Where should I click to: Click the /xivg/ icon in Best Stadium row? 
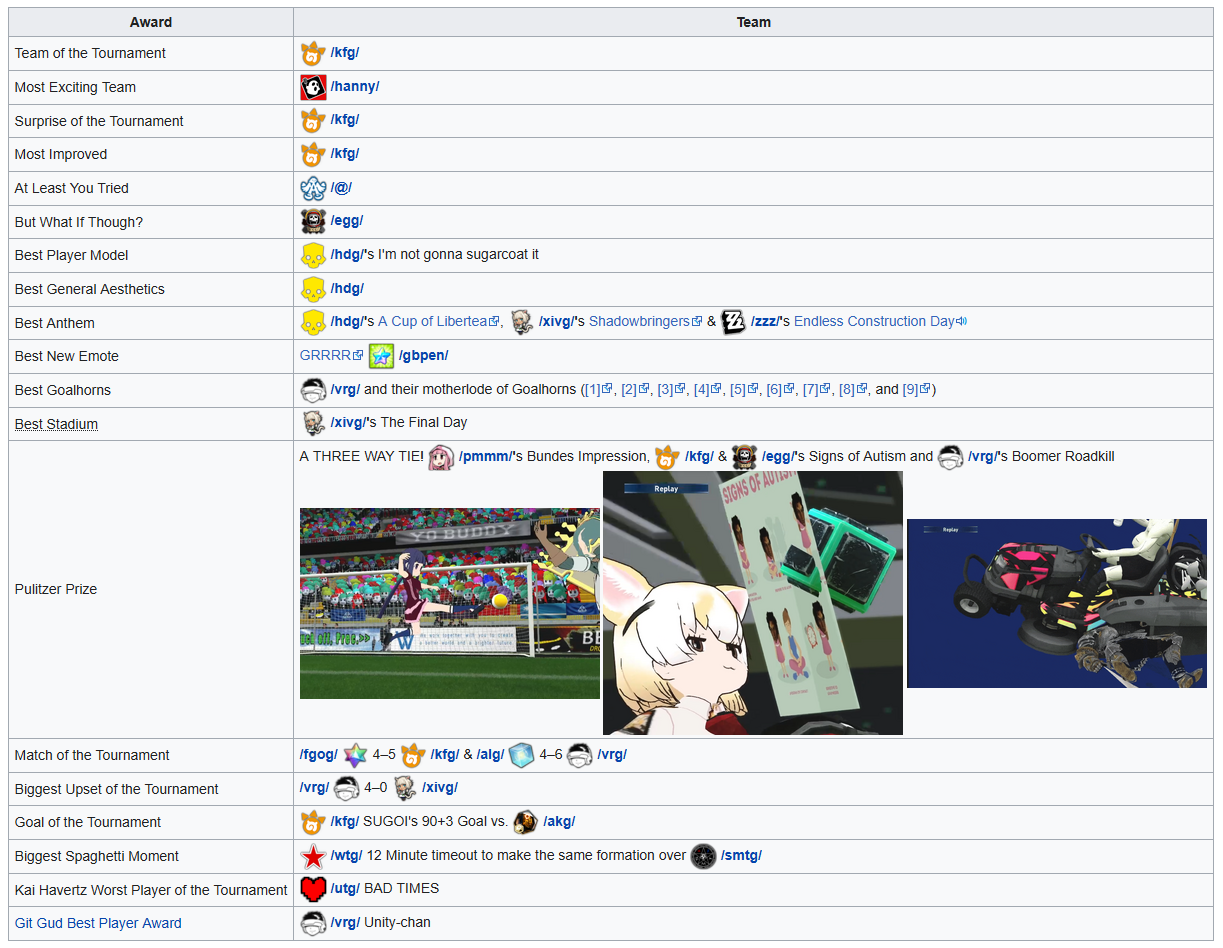click(x=313, y=423)
